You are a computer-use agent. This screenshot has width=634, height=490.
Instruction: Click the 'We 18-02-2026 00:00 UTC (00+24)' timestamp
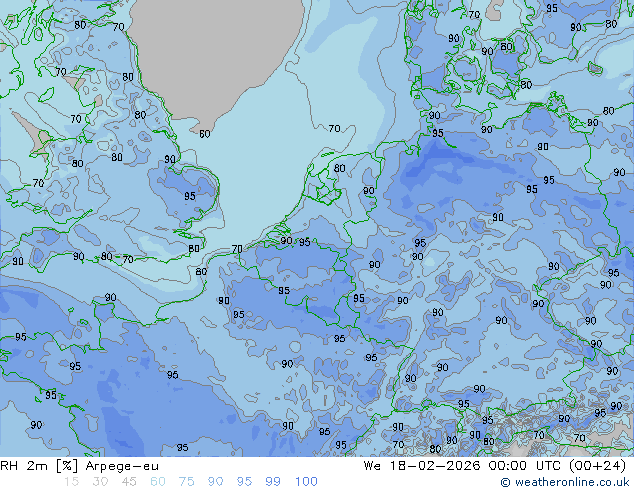(x=495, y=466)
